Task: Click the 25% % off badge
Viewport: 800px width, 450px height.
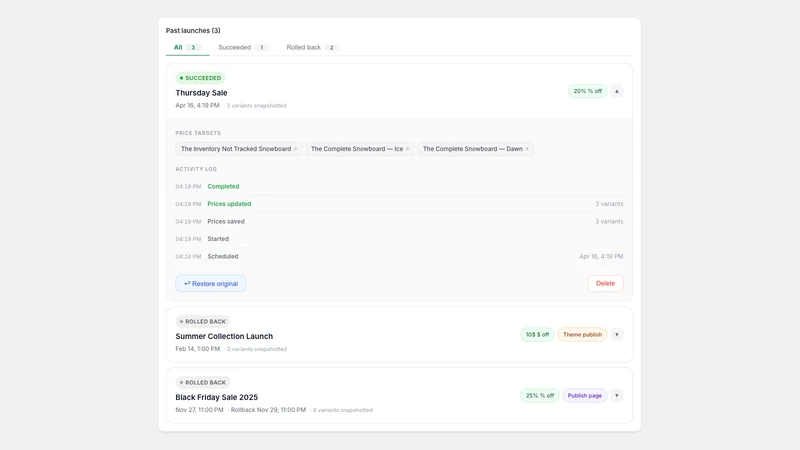Action: pyautogui.click(x=540, y=395)
